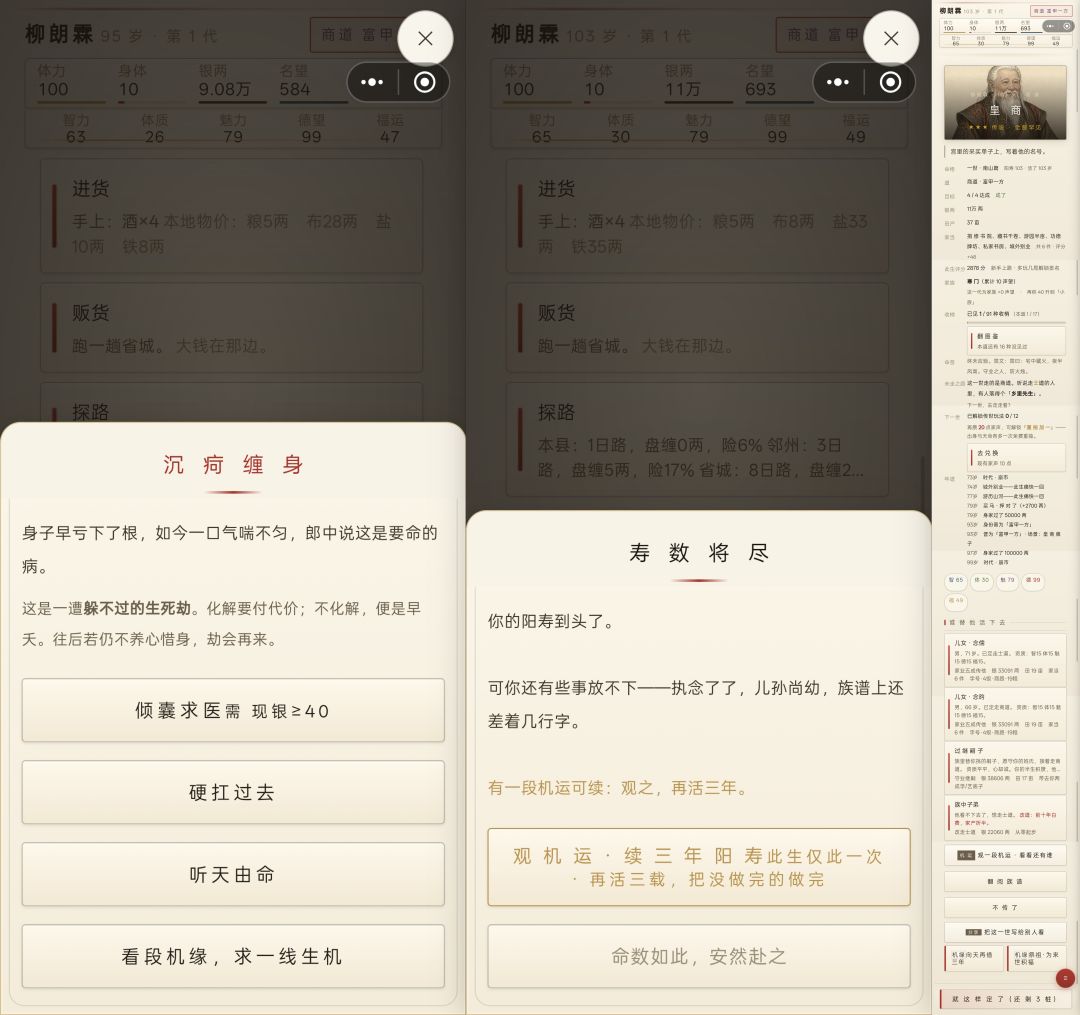Tap the 机缘祭祖·为来世积福 card
Image resolution: width=1080 pixels, height=1015 pixels.
(1037, 959)
